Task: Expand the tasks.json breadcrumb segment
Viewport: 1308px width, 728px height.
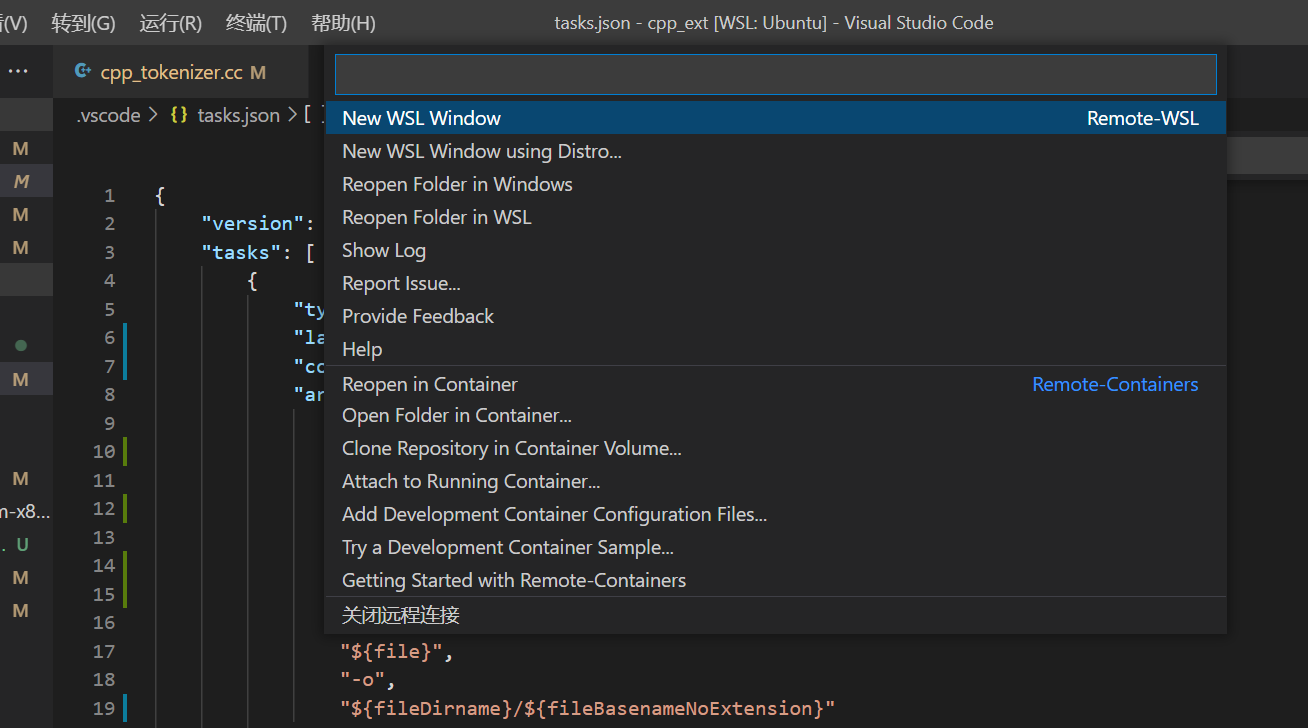Action: pyautogui.click(x=238, y=115)
